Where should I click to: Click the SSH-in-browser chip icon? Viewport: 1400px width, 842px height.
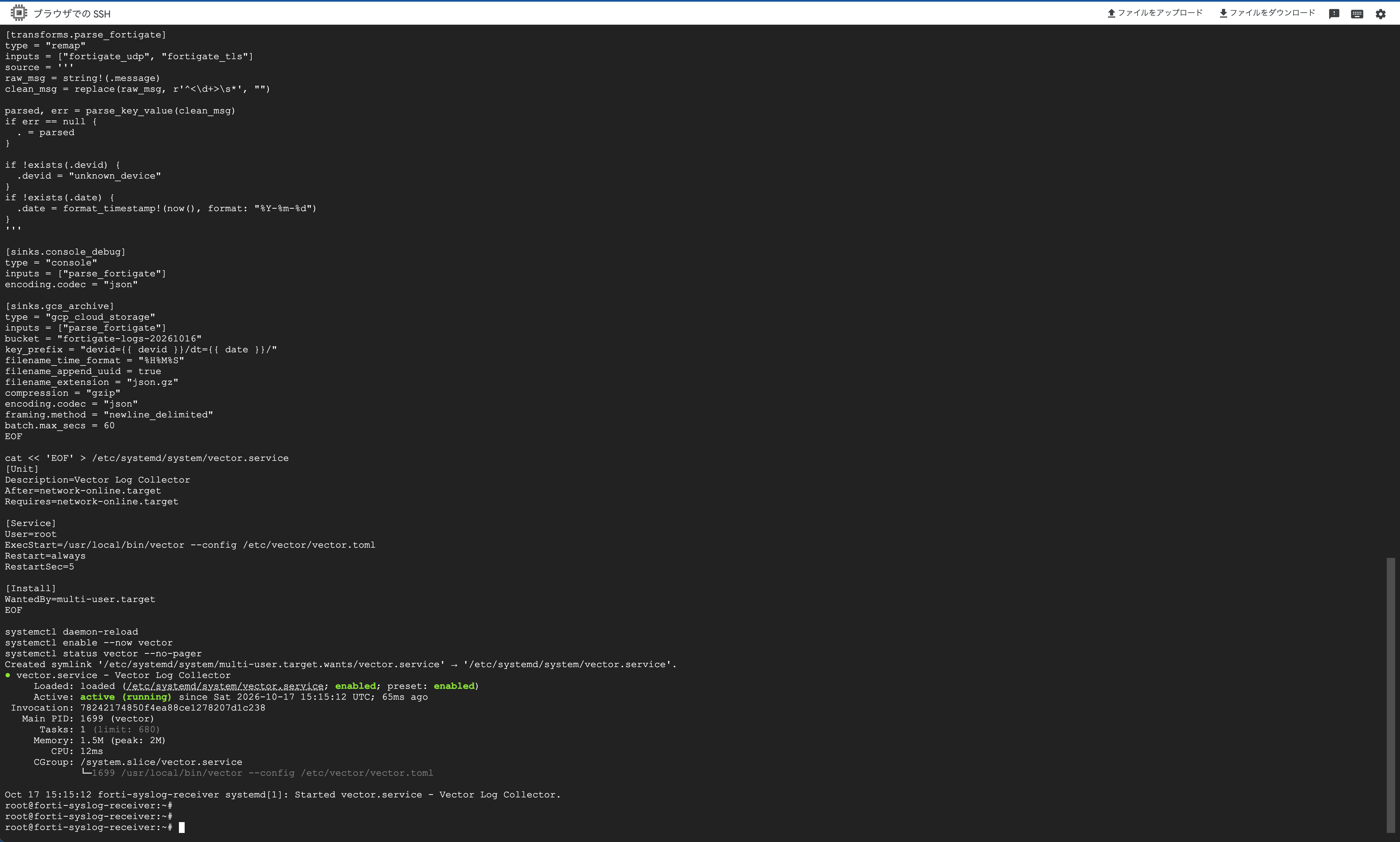(19, 12)
